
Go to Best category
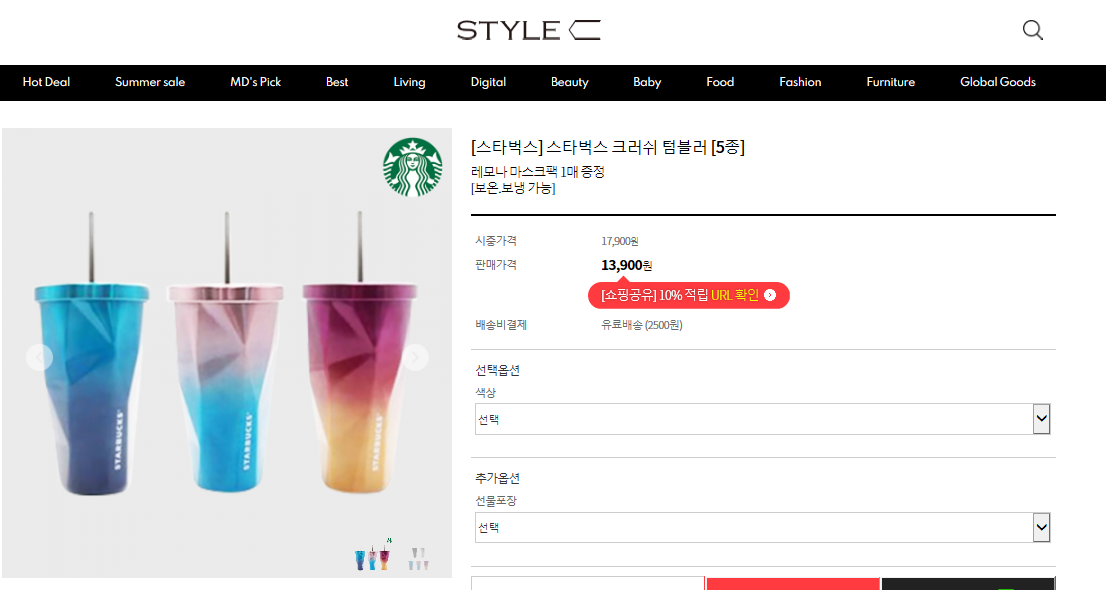pos(337,82)
